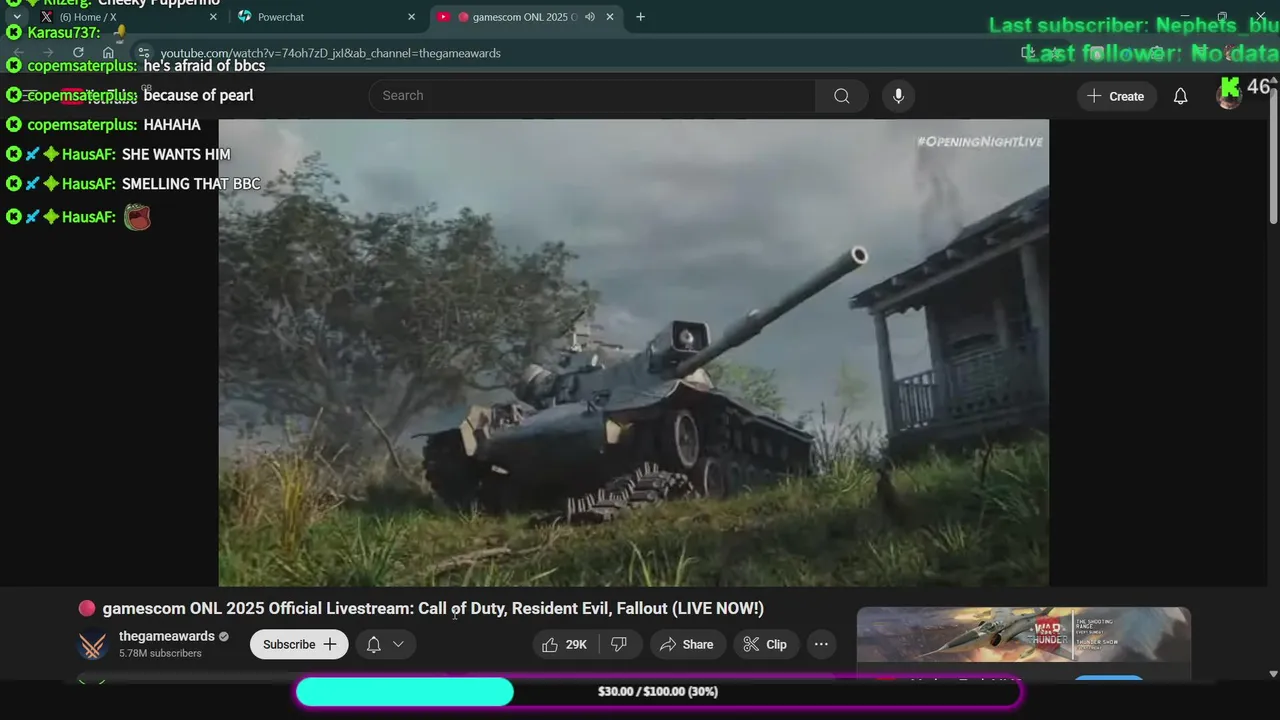Clip the video with scissors button
The height and width of the screenshot is (720, 1280).
(x=765, y=645)
